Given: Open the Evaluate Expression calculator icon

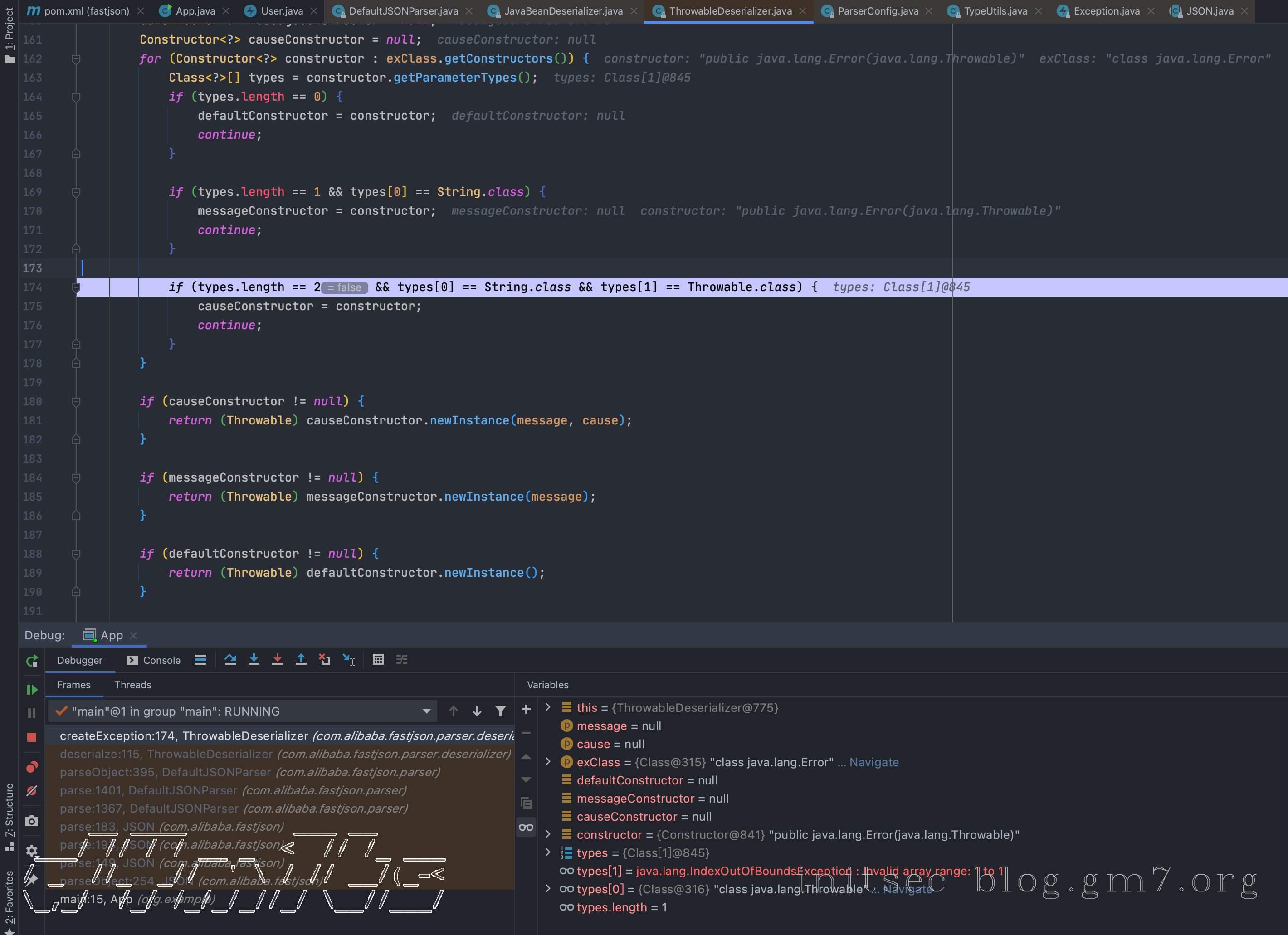Looking at the screenshot, I should 378,660.
